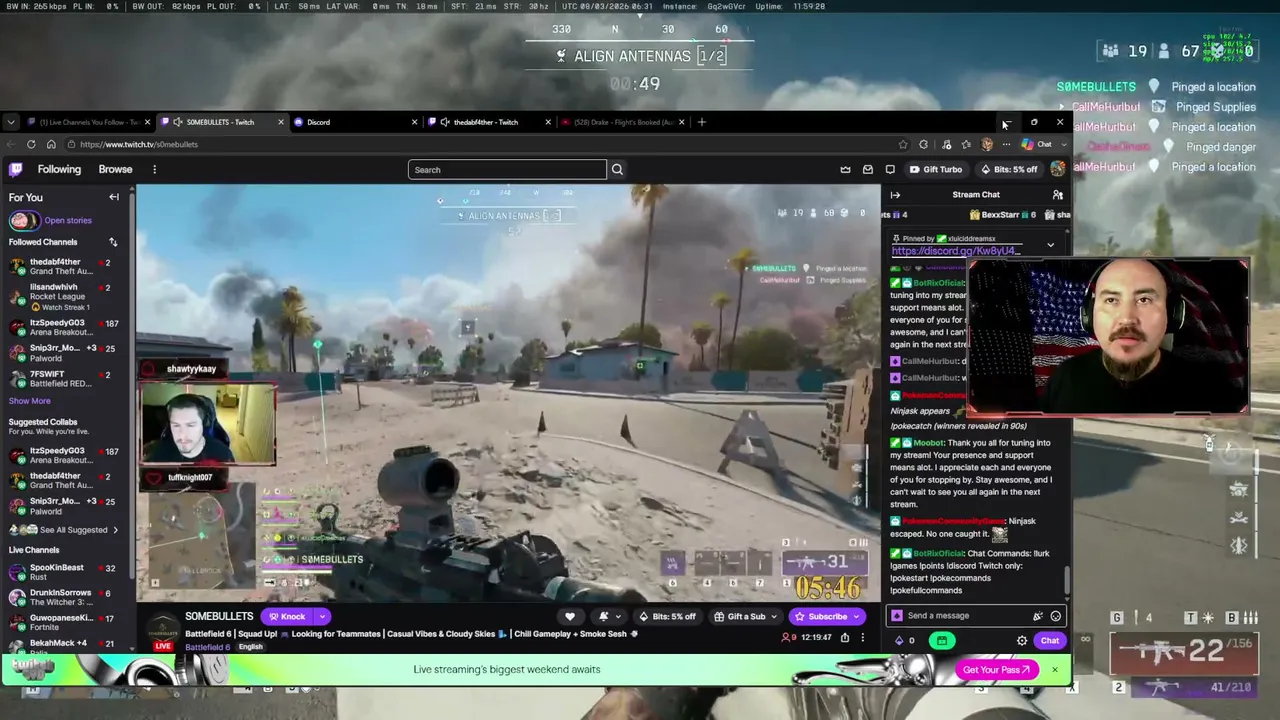
Task: Open stream options three-dot menu
Action: click(x=862, y=637)
